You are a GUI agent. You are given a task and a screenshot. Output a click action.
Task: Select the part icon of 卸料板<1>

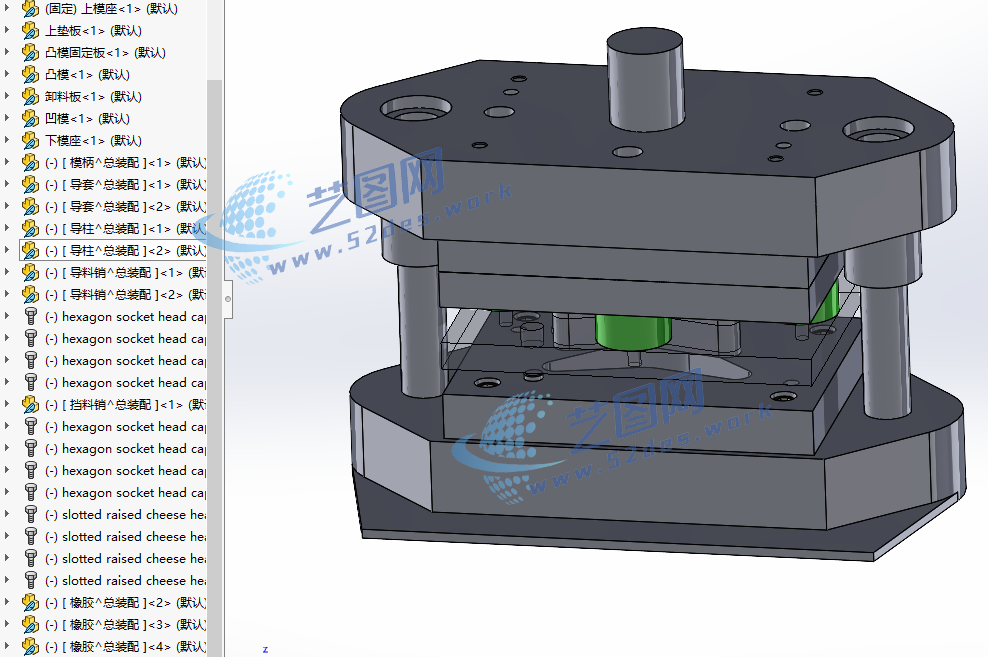tap(30, 97)
